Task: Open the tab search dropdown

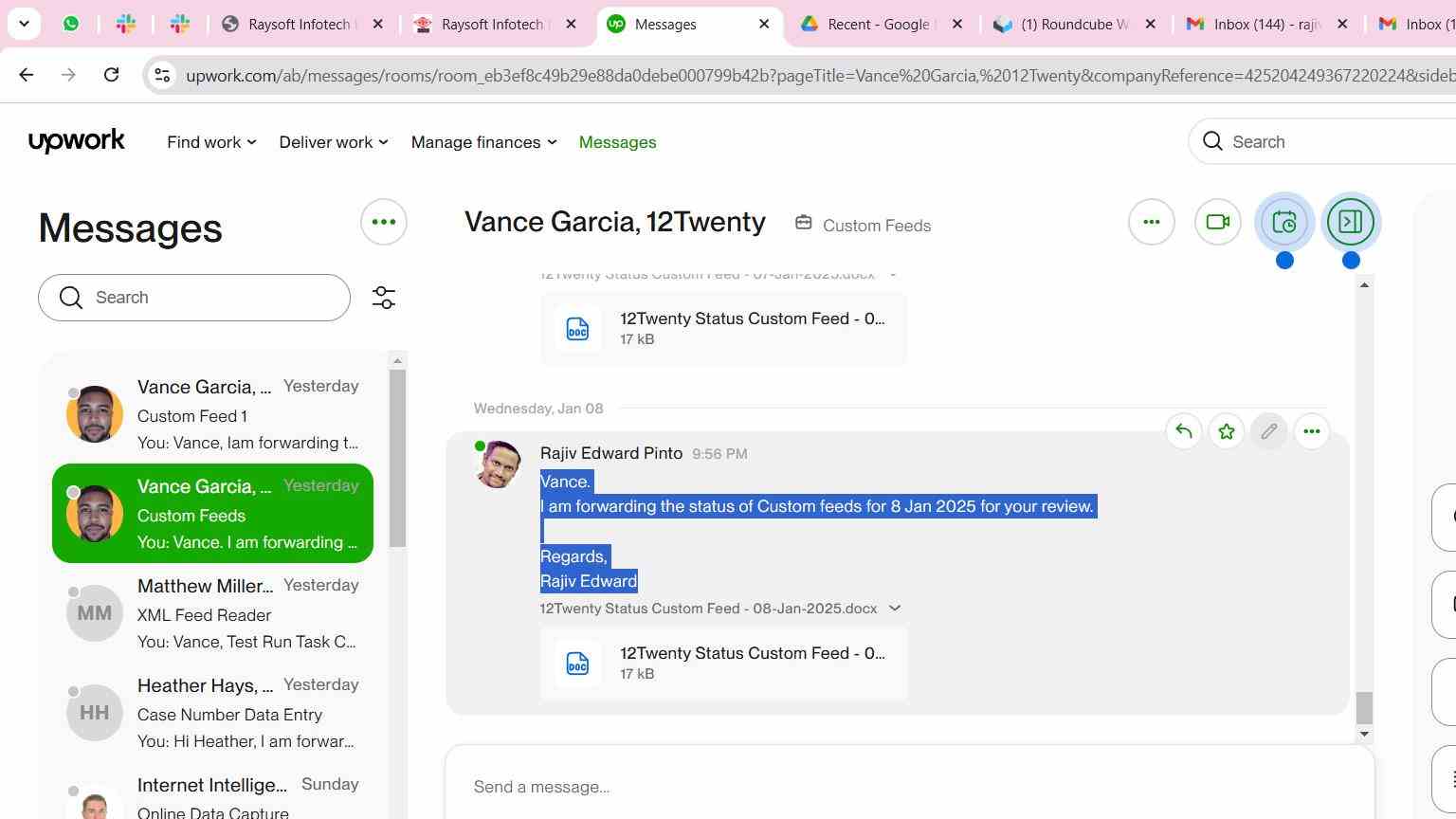Action: pyautogui.click(x=24, y=24)
